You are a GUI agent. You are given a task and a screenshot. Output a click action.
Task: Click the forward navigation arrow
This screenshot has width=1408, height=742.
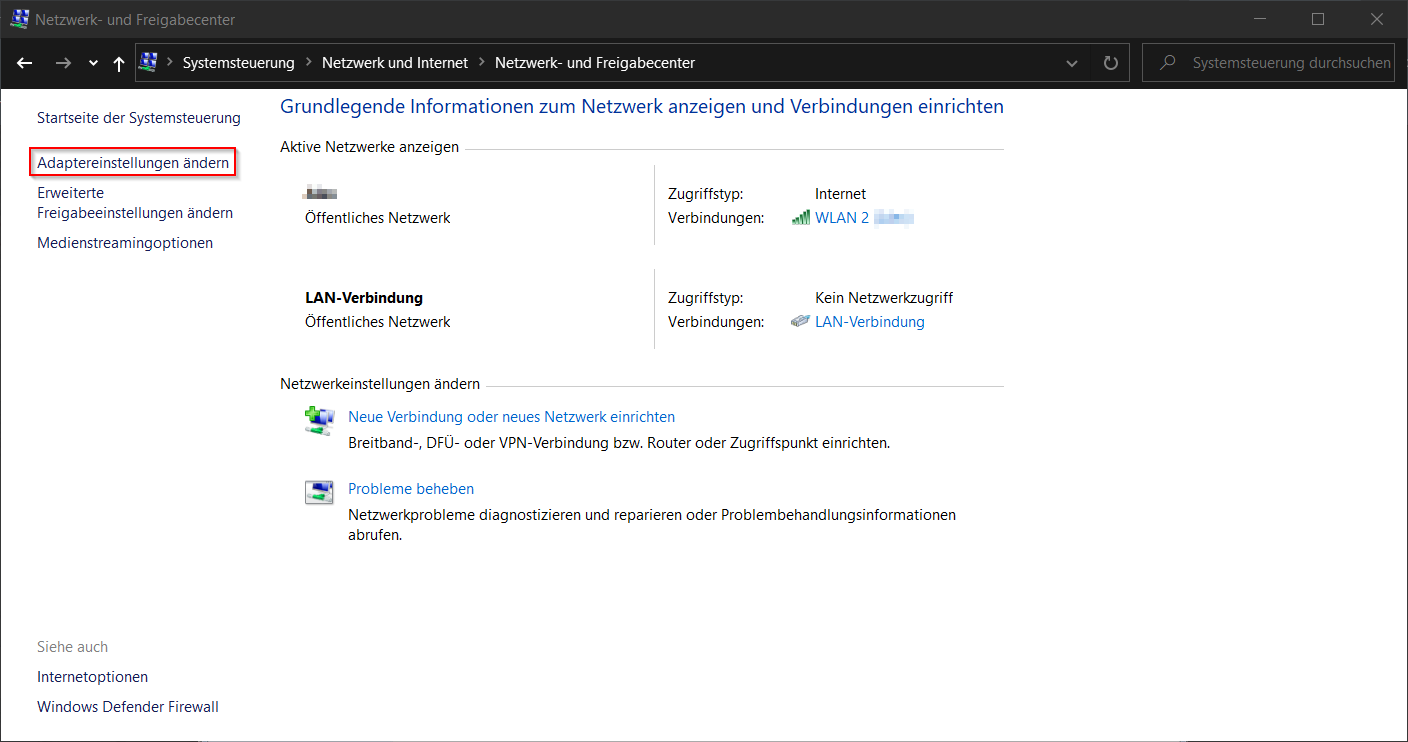63,63
